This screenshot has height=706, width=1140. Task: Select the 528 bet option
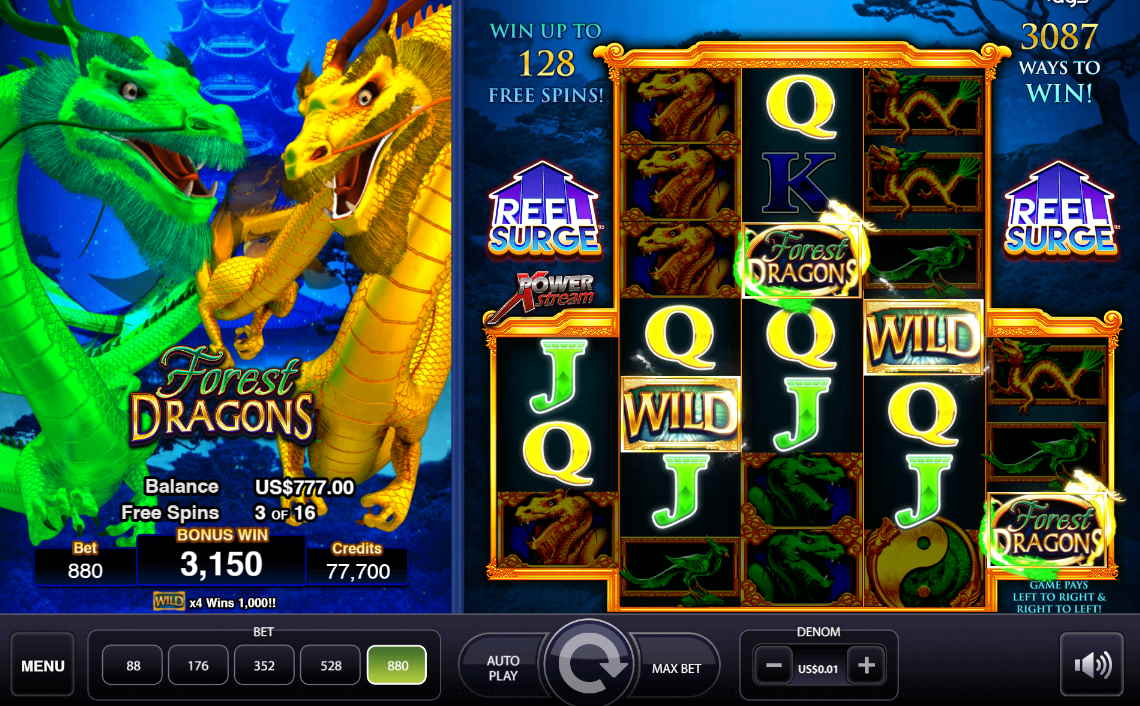tap(330, 665)
